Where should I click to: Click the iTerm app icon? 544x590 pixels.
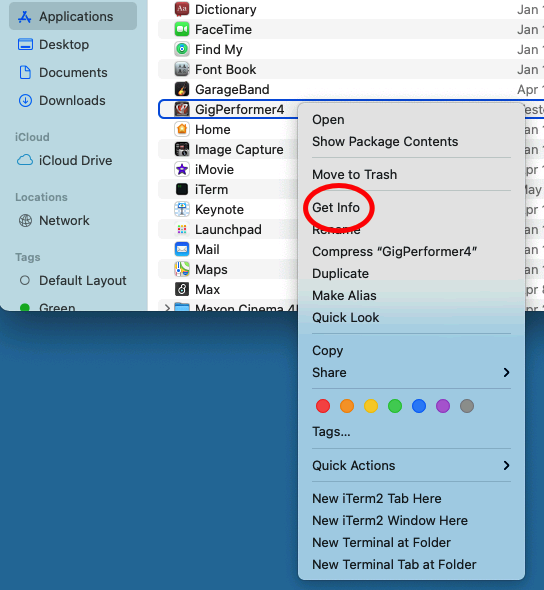(x=182, y=189)
